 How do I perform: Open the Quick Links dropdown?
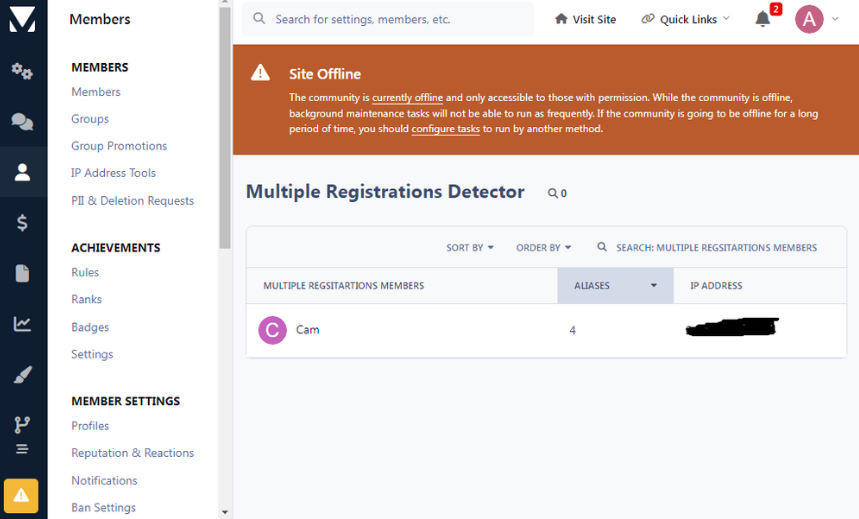coord(686,19)
